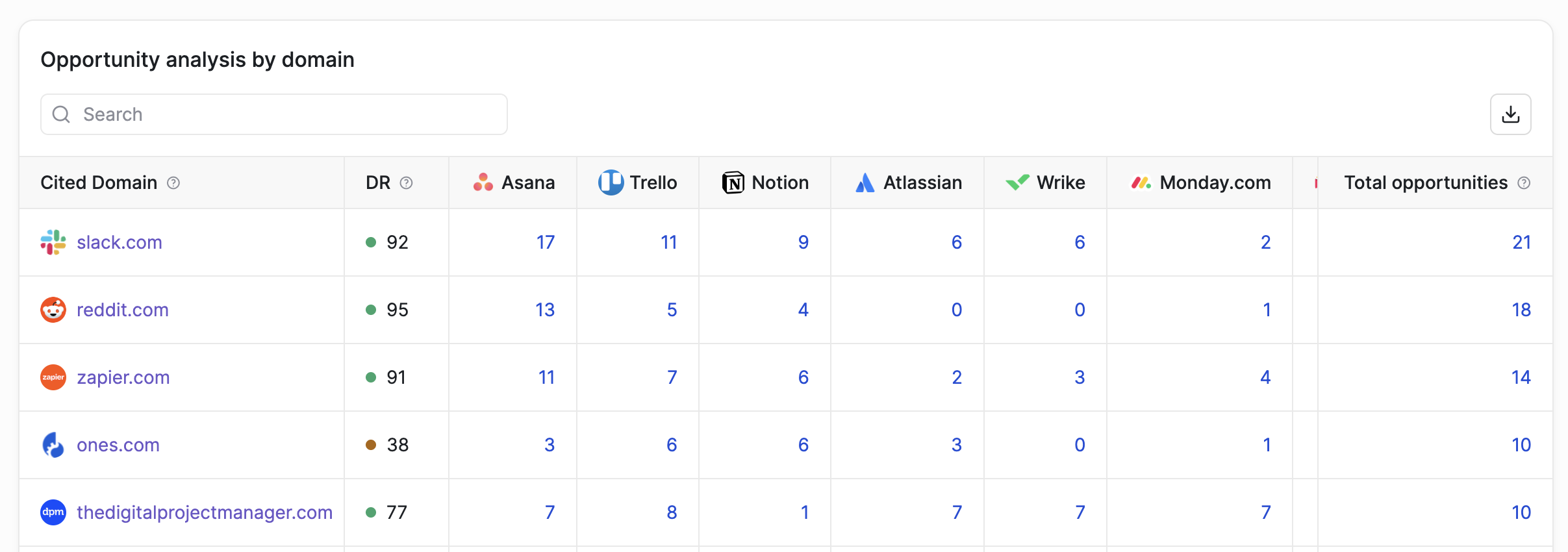Click thedigitalprojectmanager.com total opportunities 10
Screen dimensions: 1568x552
pyautogui.click(x=1521, y=512)
